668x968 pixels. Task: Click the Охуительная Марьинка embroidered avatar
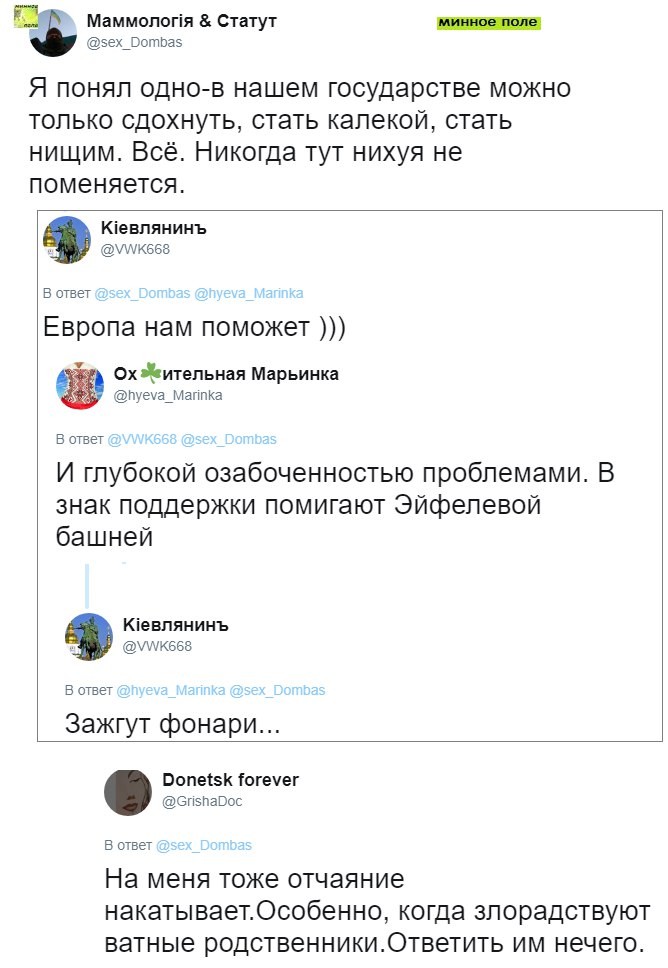81,385
